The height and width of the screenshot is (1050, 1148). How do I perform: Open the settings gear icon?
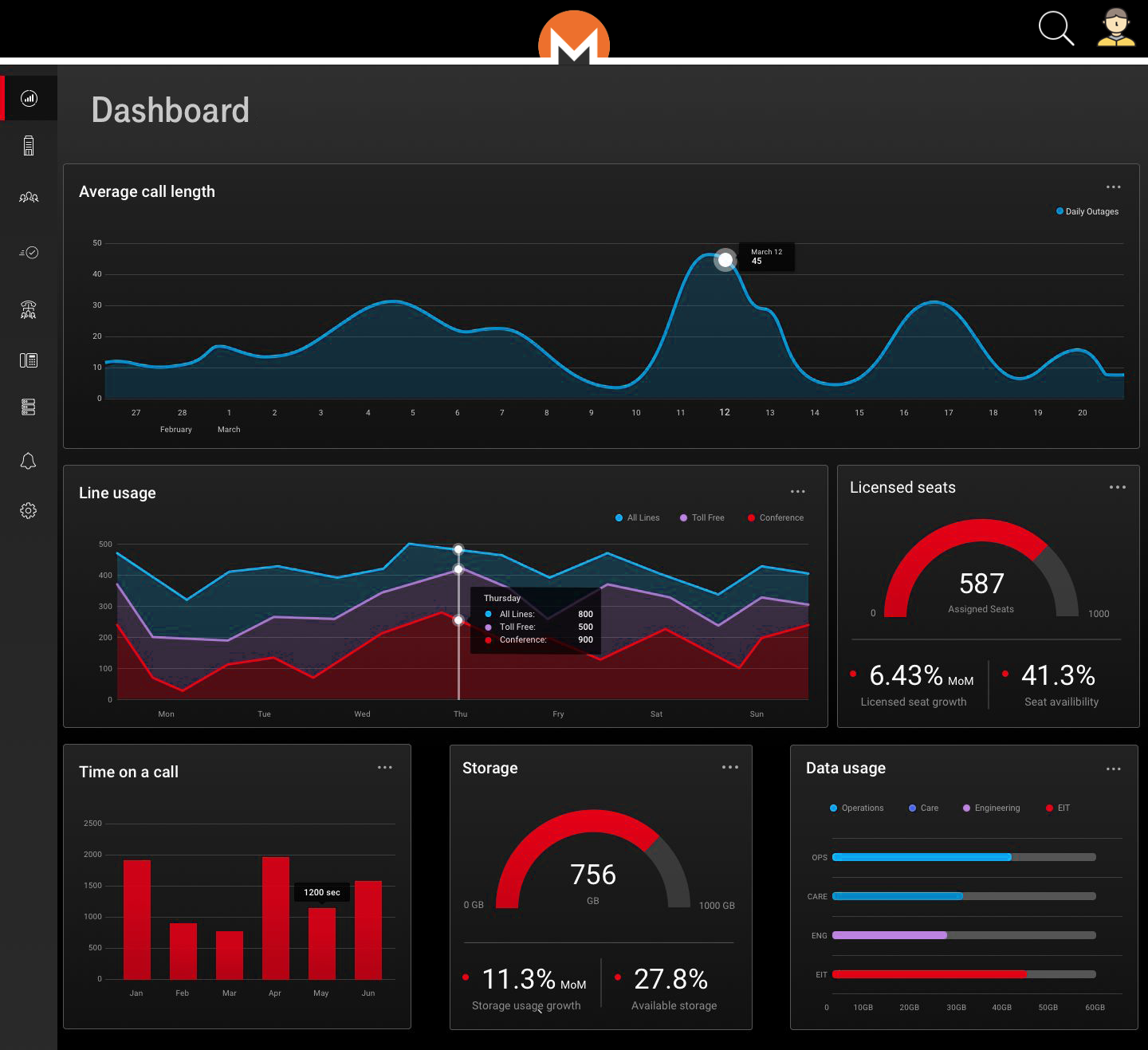(29, 511)
